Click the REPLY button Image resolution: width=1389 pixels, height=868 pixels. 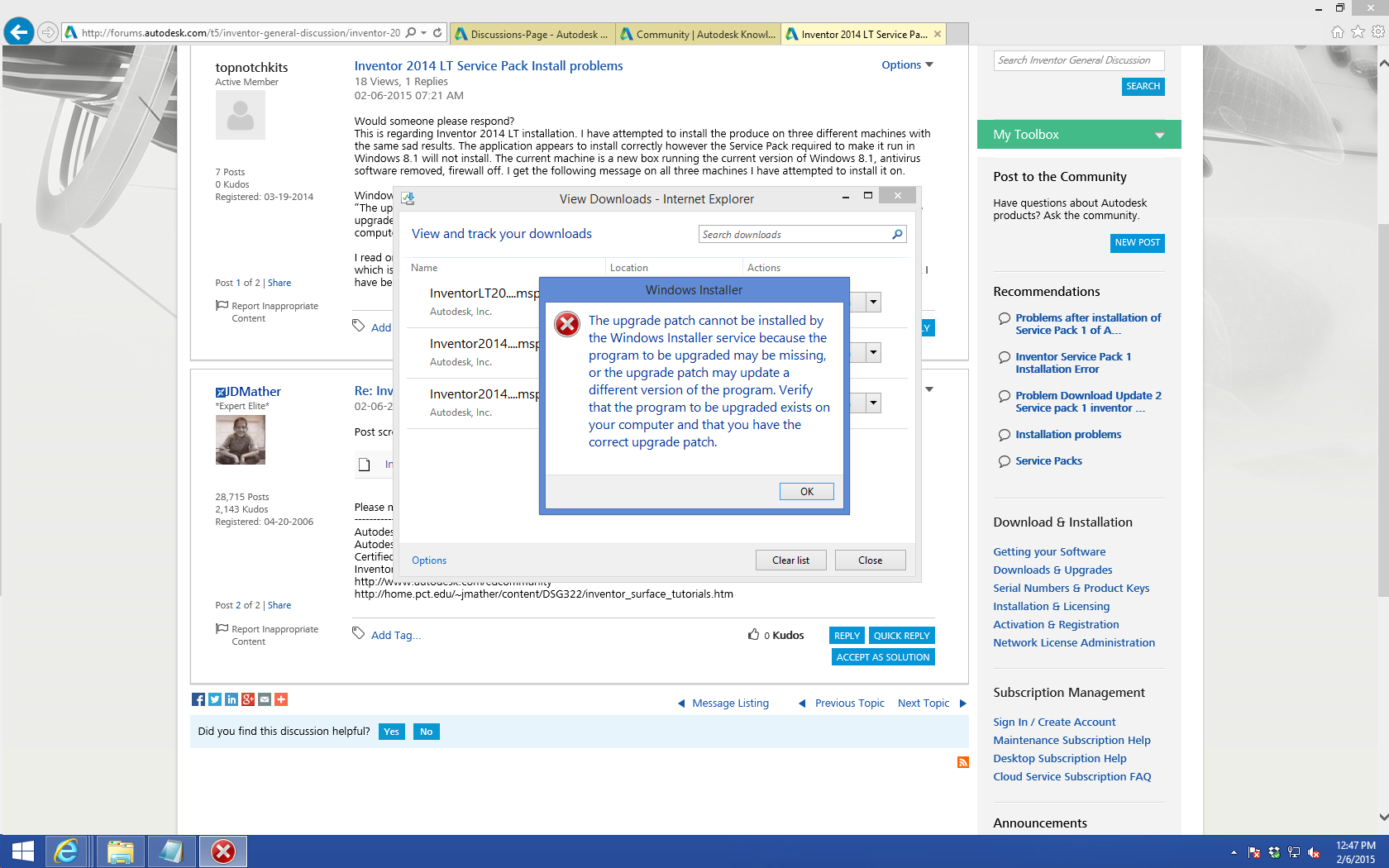(x=847, y=636)
